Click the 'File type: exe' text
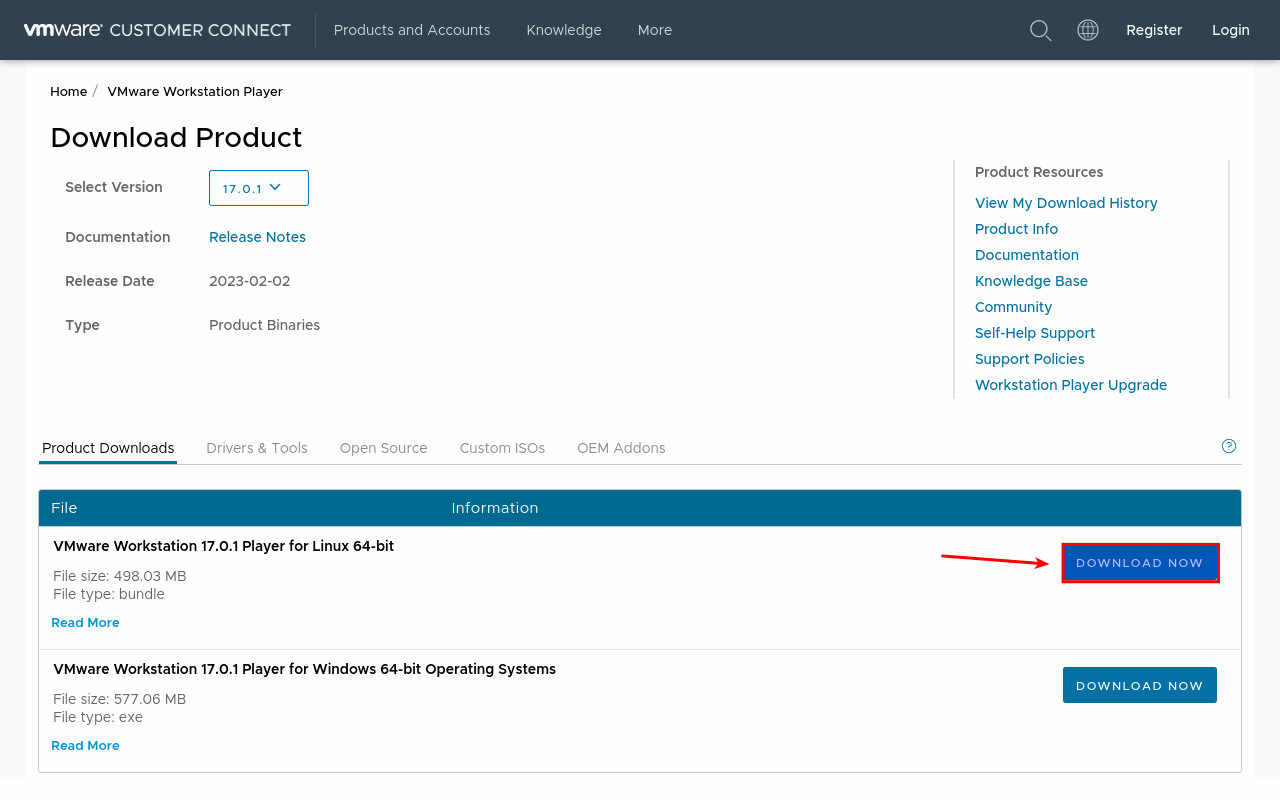Image resolution: width=1280 pixels, height=800 pixels. (x=98, y=717)
